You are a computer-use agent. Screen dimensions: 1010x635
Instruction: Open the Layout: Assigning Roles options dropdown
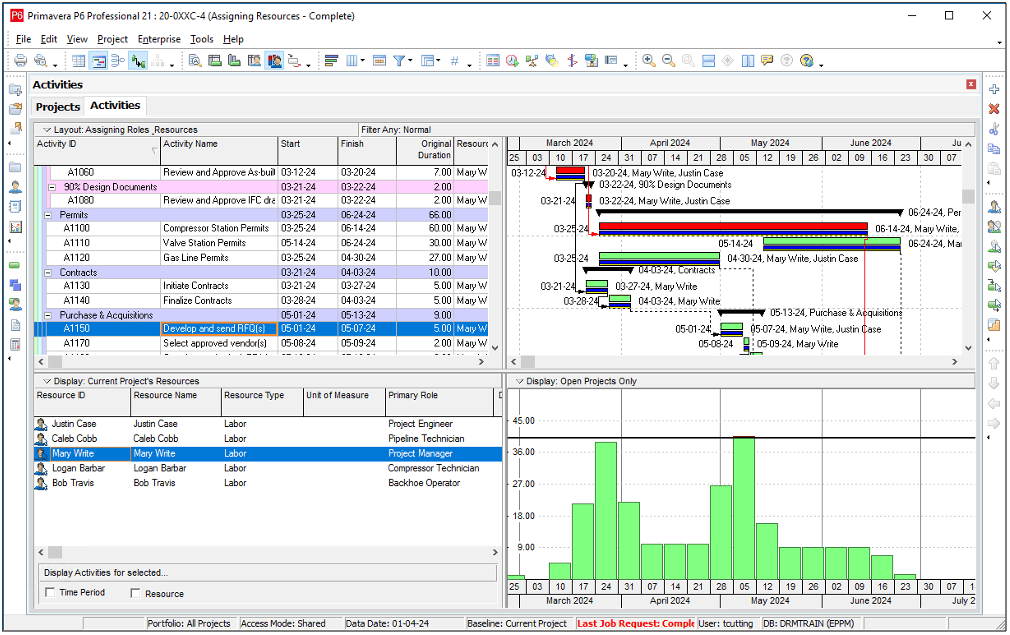click(46, 129)
